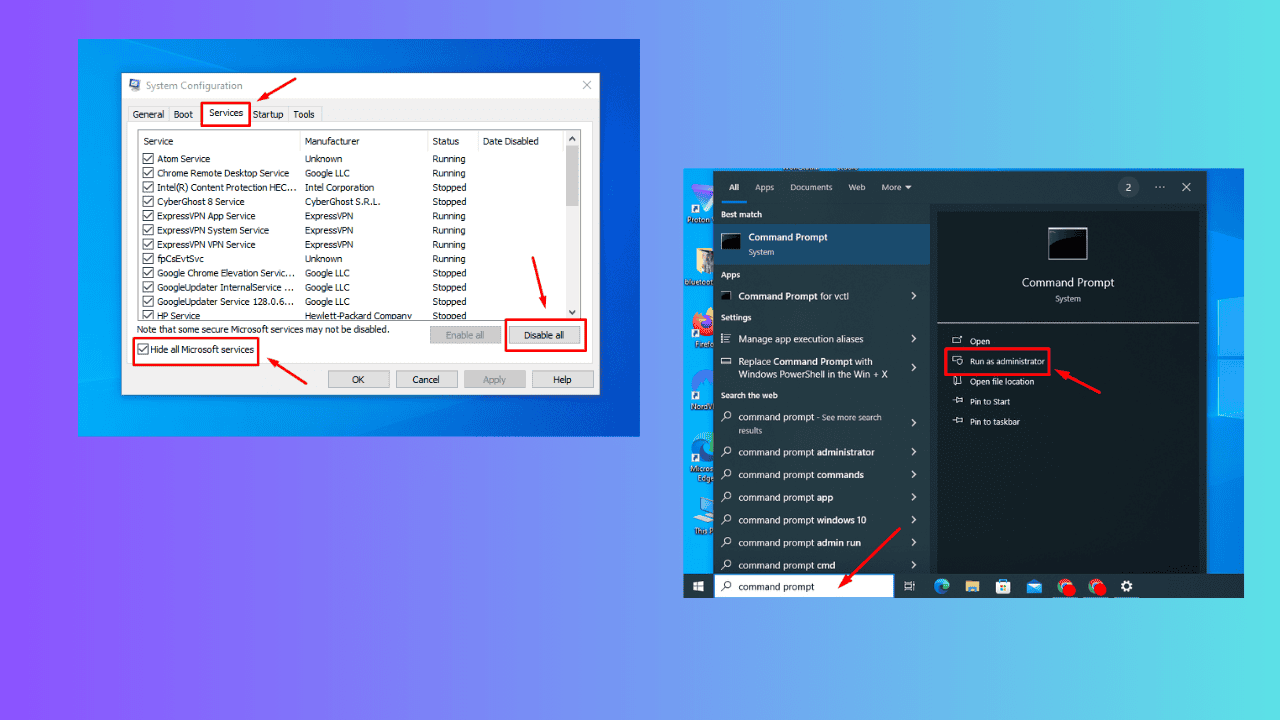Open Microsoft Store from the taskbar
Image resolution: width=1280 pixels, height=720 pixels.
tap(1003, 586)
